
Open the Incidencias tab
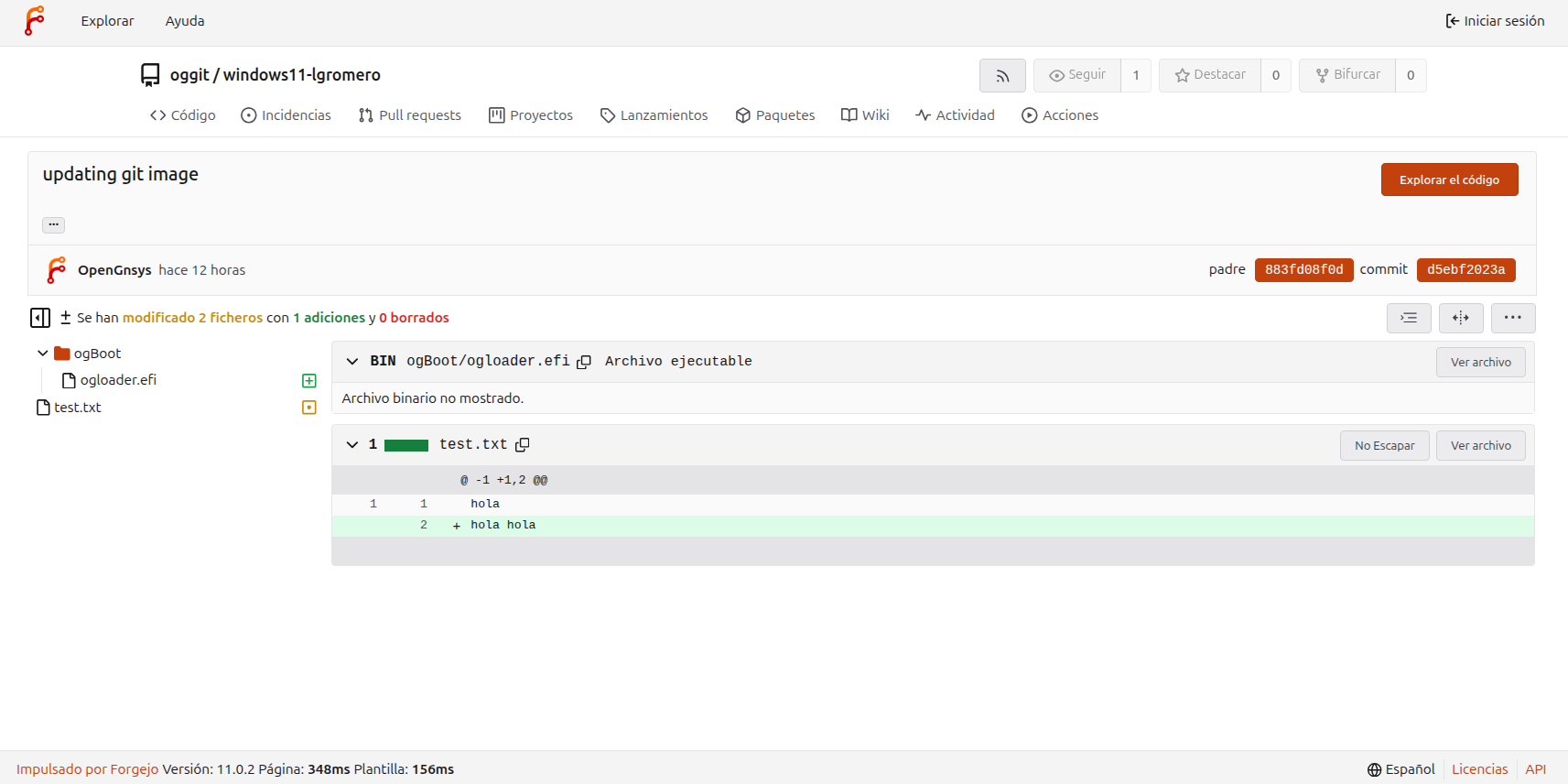coord(286,115)
